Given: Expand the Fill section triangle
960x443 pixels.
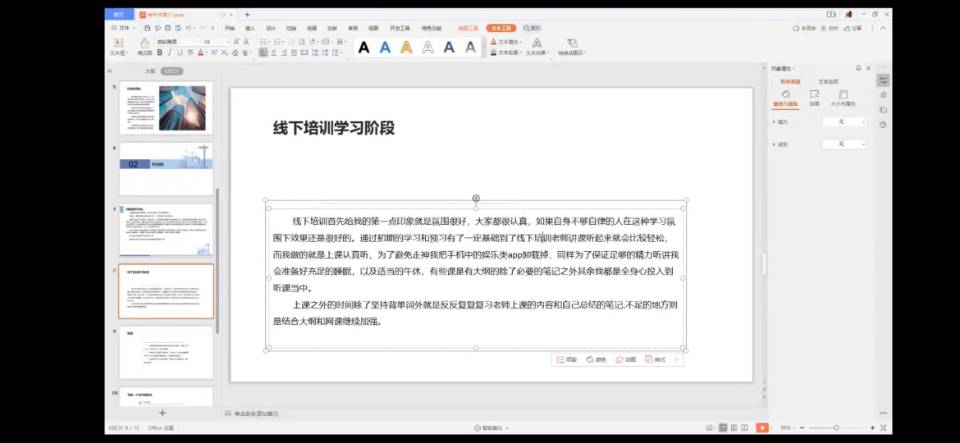Looking at the screenshot, I should point(775,122).
